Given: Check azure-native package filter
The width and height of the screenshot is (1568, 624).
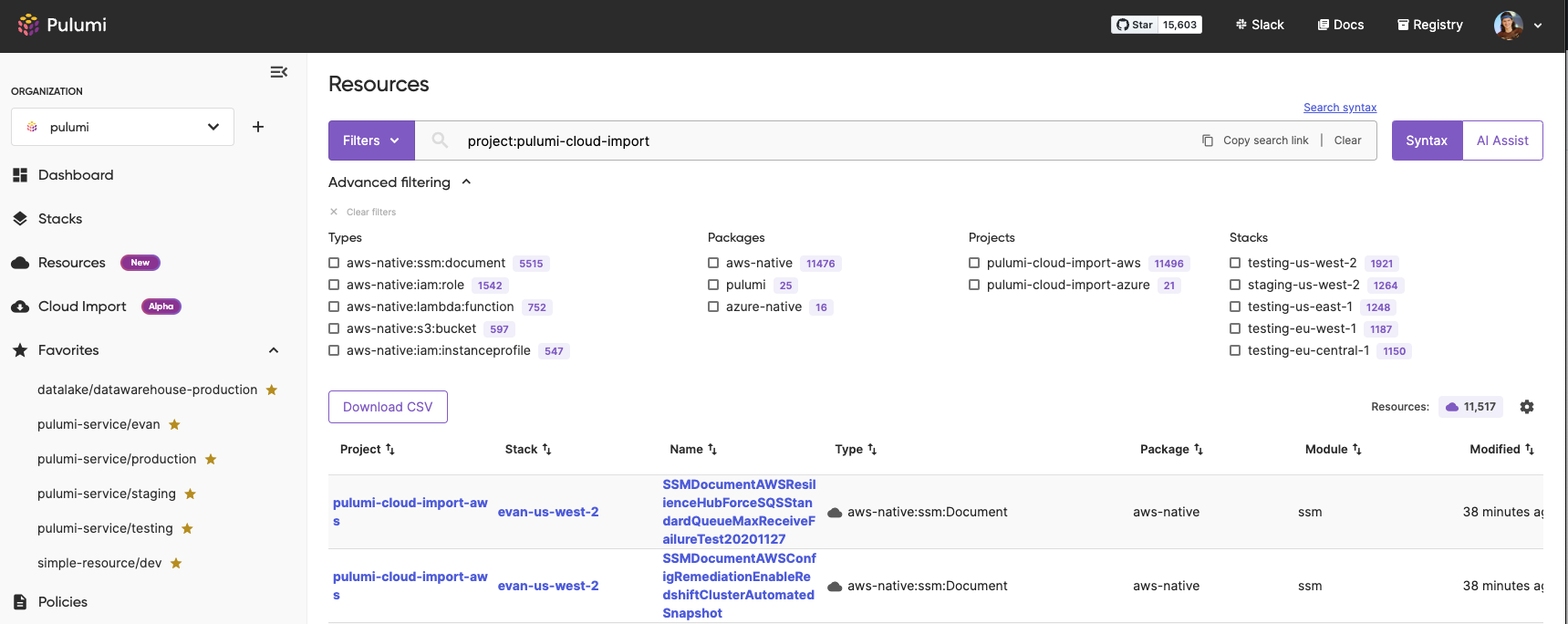Looking at the screenshot, I should click(x=713, y=307).
